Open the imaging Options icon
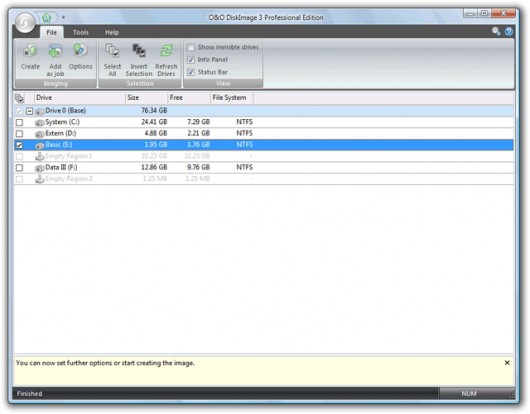 [80, 50]
